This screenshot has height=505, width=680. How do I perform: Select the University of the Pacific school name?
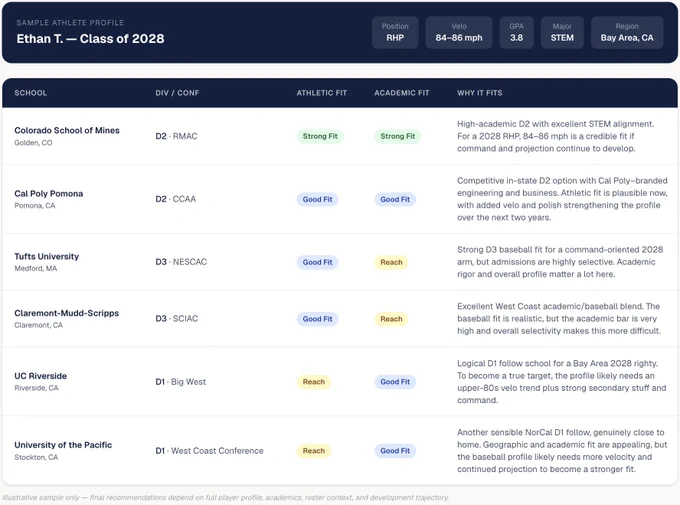tap(63, 445)
